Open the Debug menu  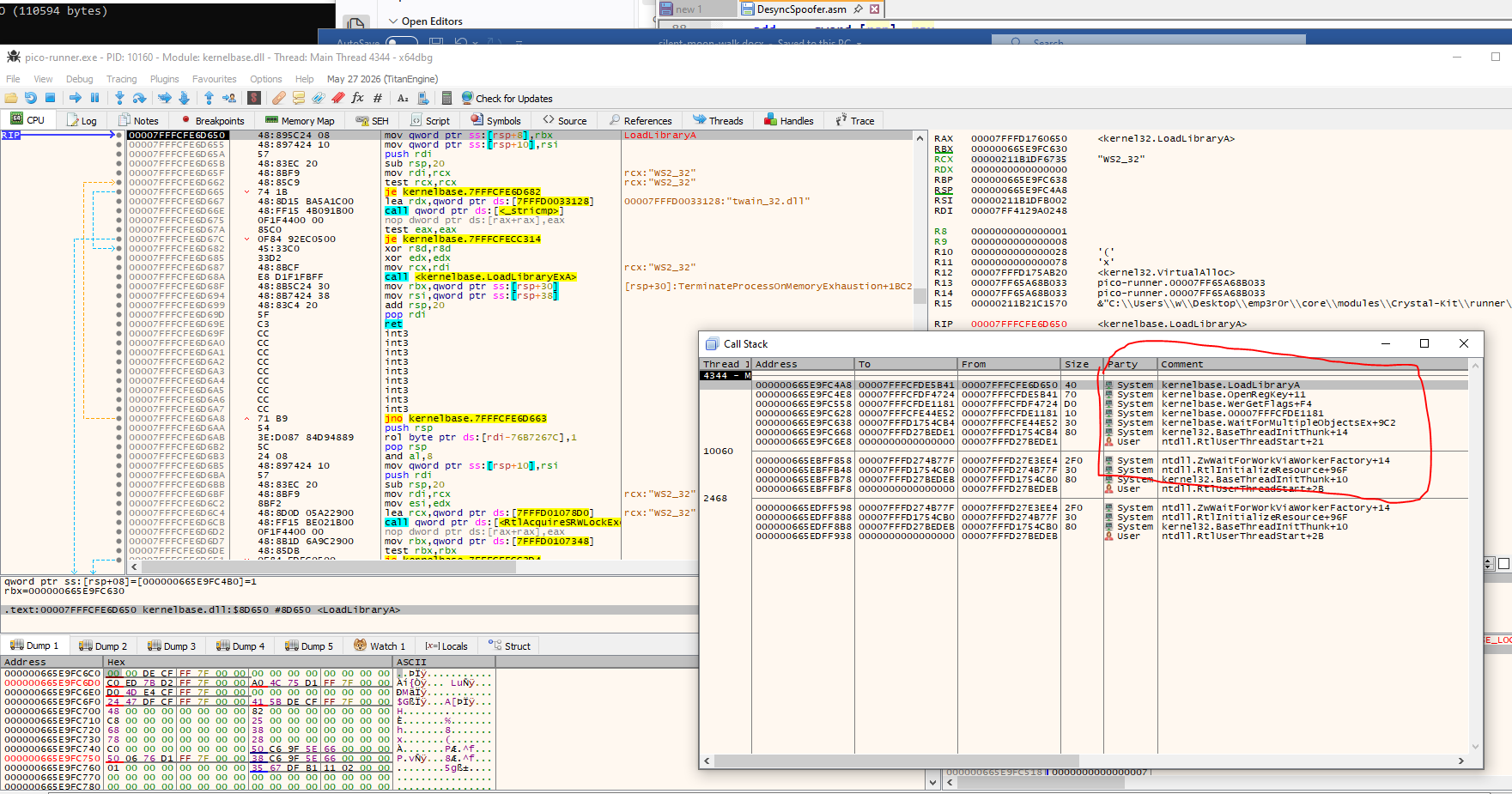80,79
